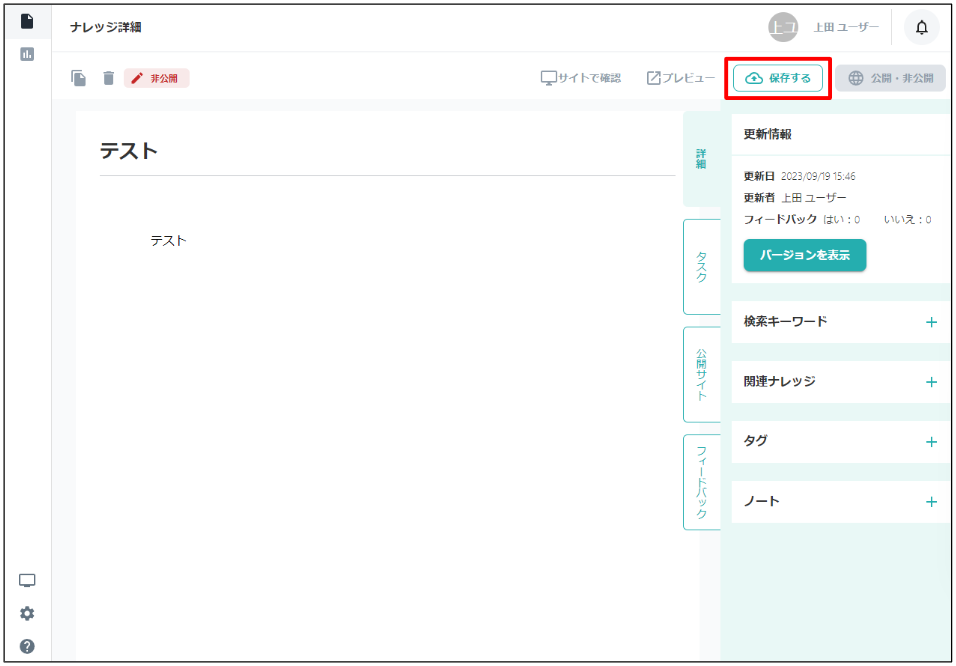
Task: Click the monitor icon in bottom sidebar
Action: [27, 581]
